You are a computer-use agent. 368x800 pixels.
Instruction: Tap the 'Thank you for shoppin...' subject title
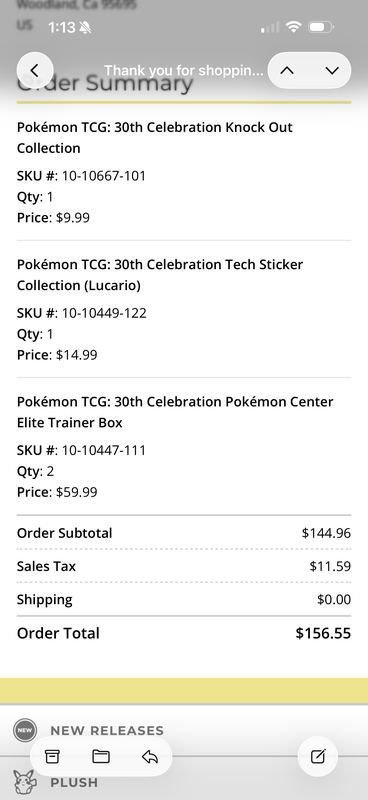coord(184,70)
